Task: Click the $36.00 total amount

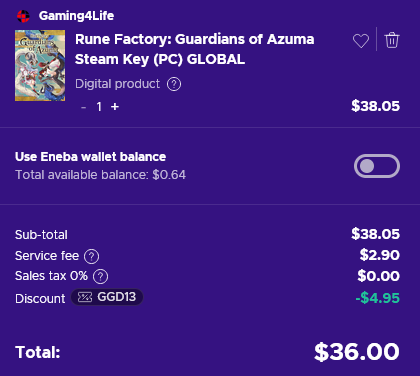Action: 357,352
